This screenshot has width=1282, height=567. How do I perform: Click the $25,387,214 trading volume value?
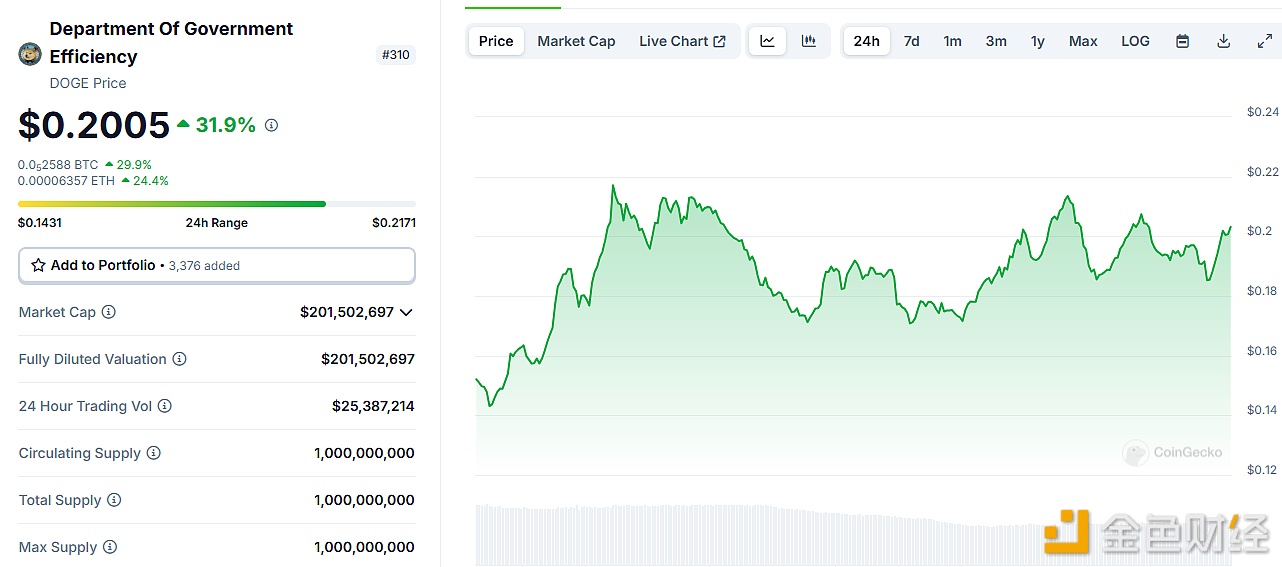tap(373, 406)
